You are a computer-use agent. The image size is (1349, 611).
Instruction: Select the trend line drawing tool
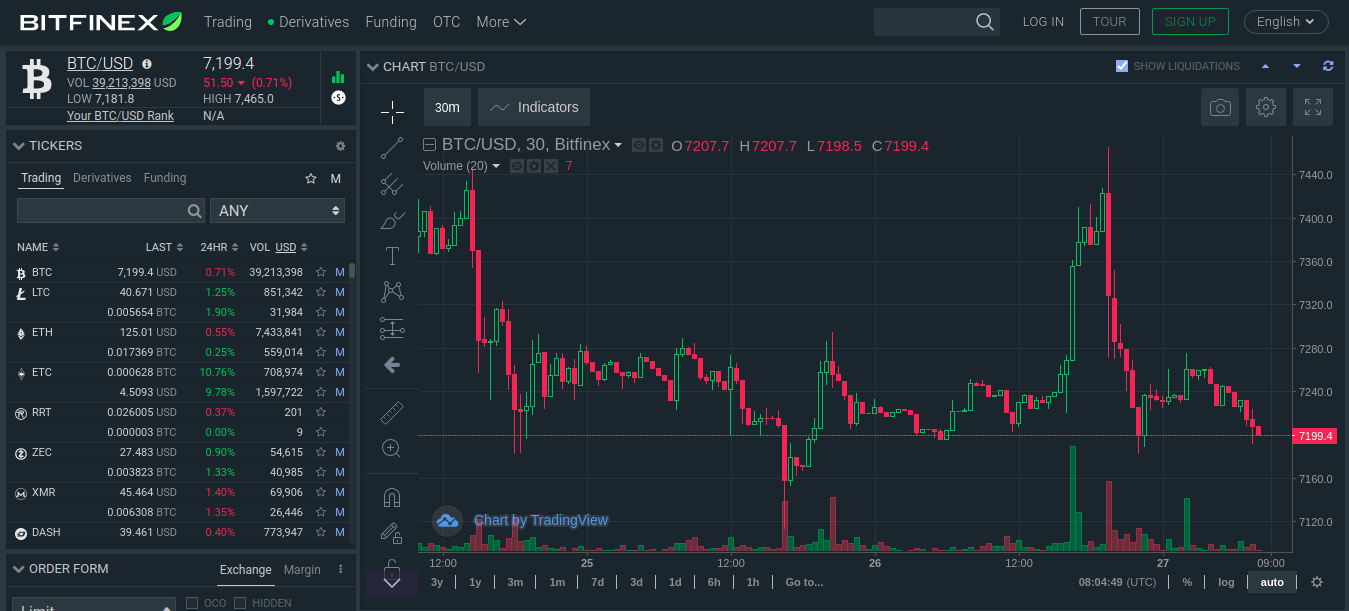pyautogui.click(x=392, y=148)
